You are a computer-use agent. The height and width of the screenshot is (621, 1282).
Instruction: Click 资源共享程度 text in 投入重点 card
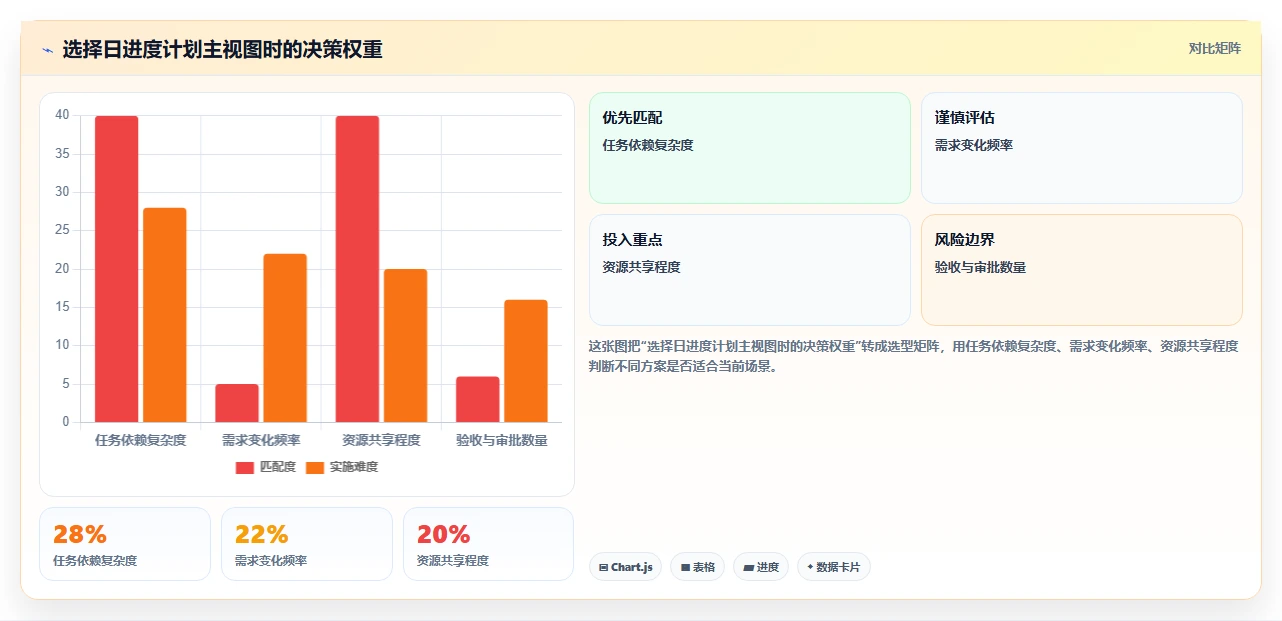click(x=642, y=267)
